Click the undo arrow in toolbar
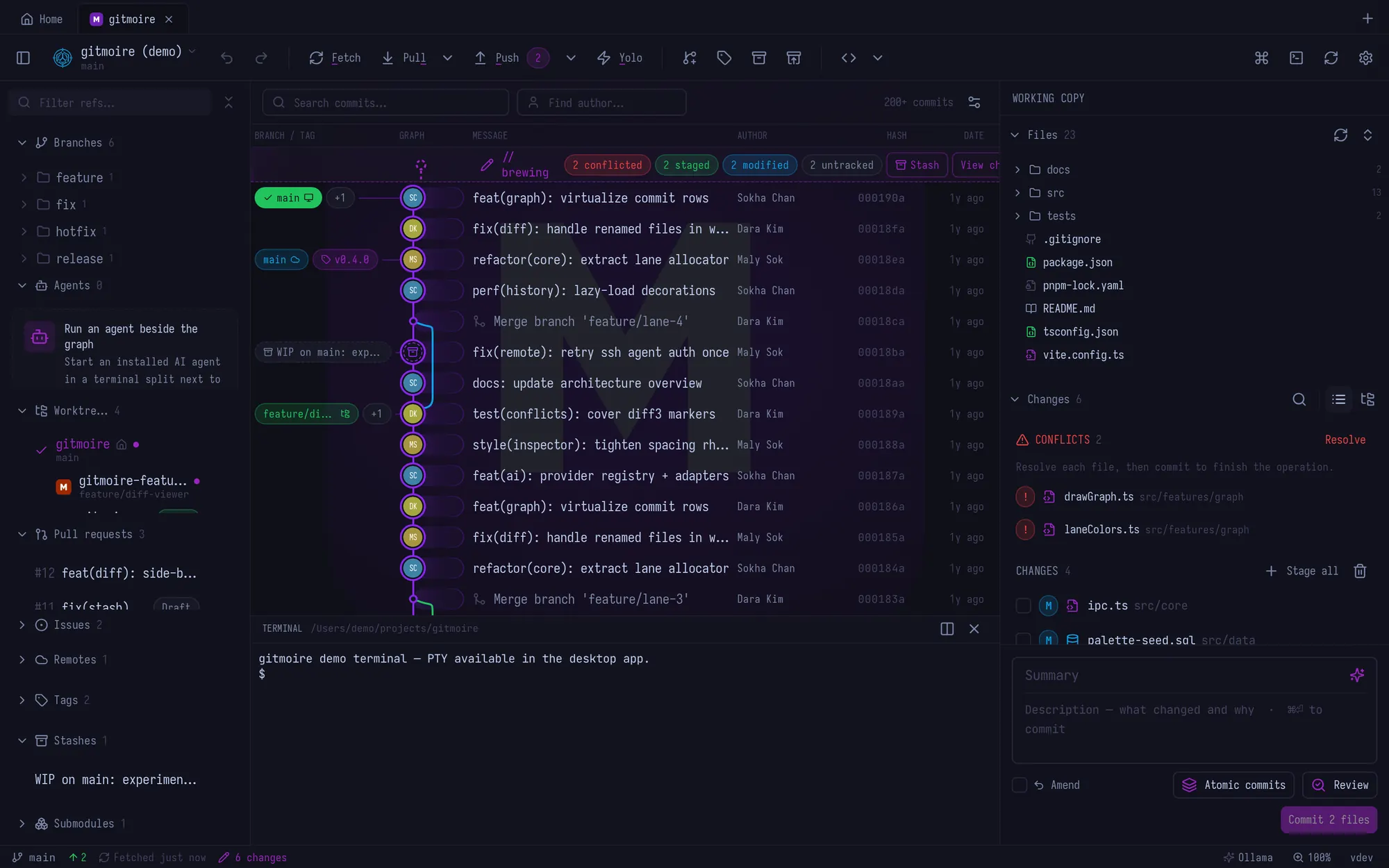 click(x=226, y=58)
